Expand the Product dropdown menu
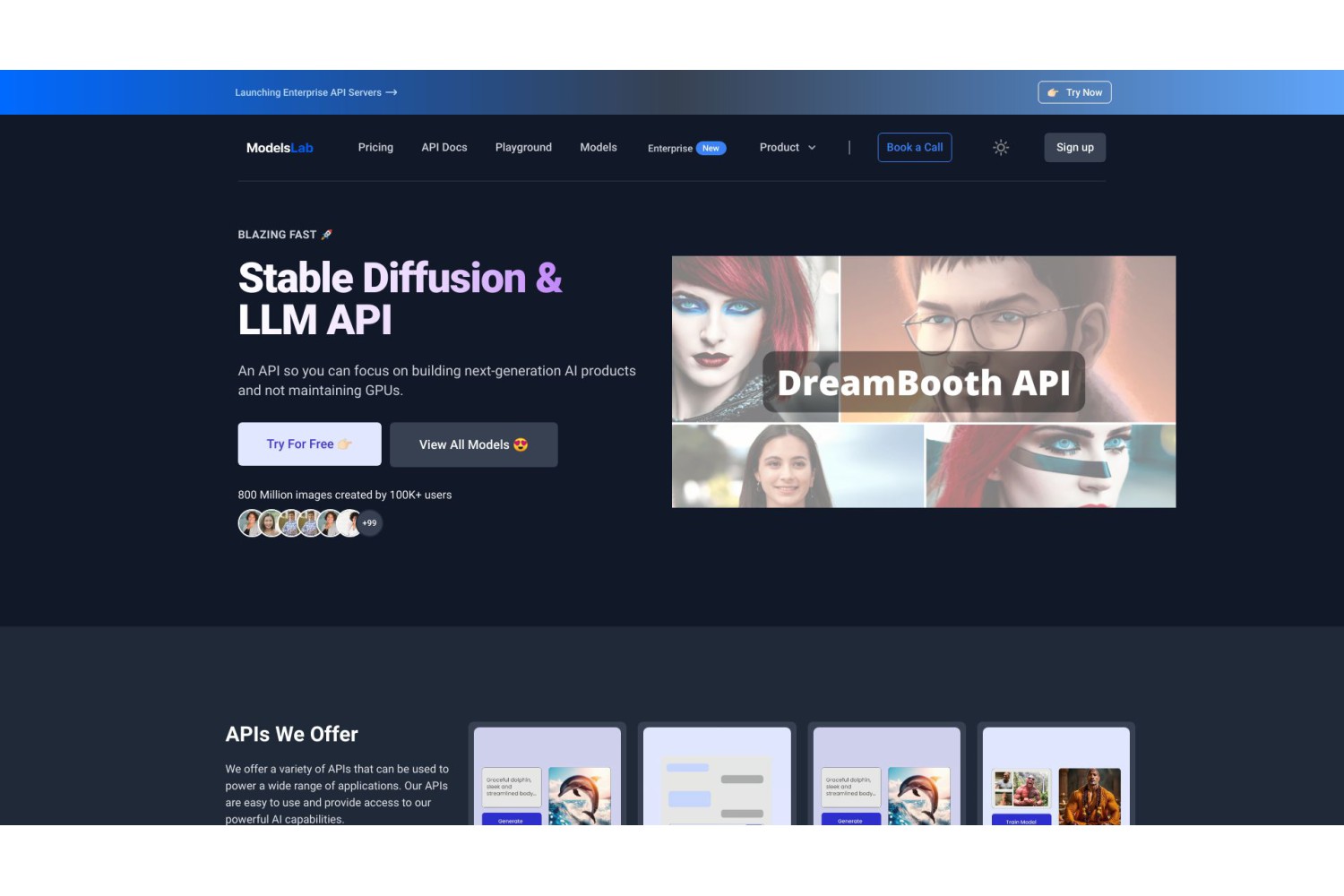 788,148
